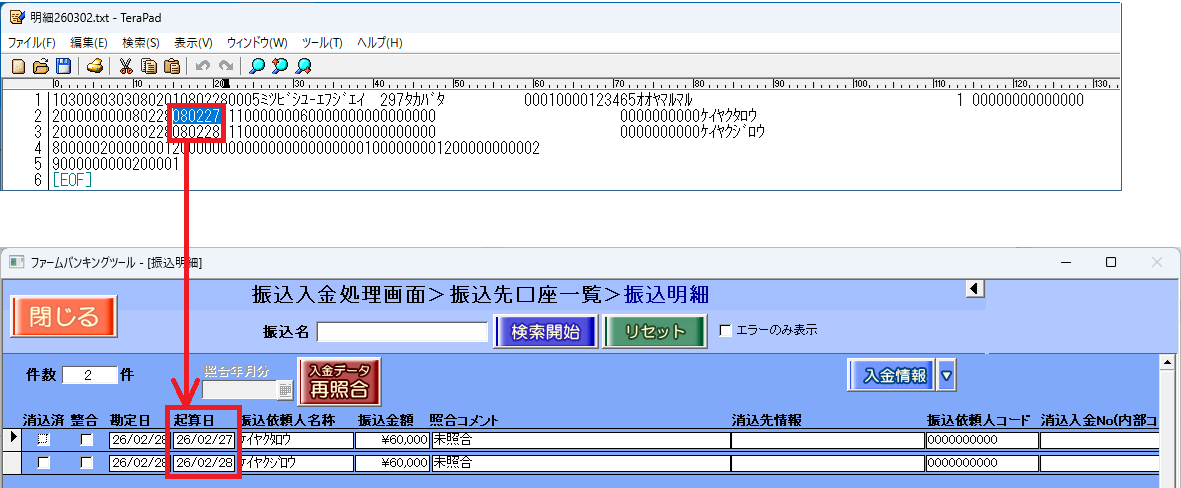Click the Find magnifier icon
Image resolution: width=1181 pixels, height=488 pixels.
[x=258, y=66]
